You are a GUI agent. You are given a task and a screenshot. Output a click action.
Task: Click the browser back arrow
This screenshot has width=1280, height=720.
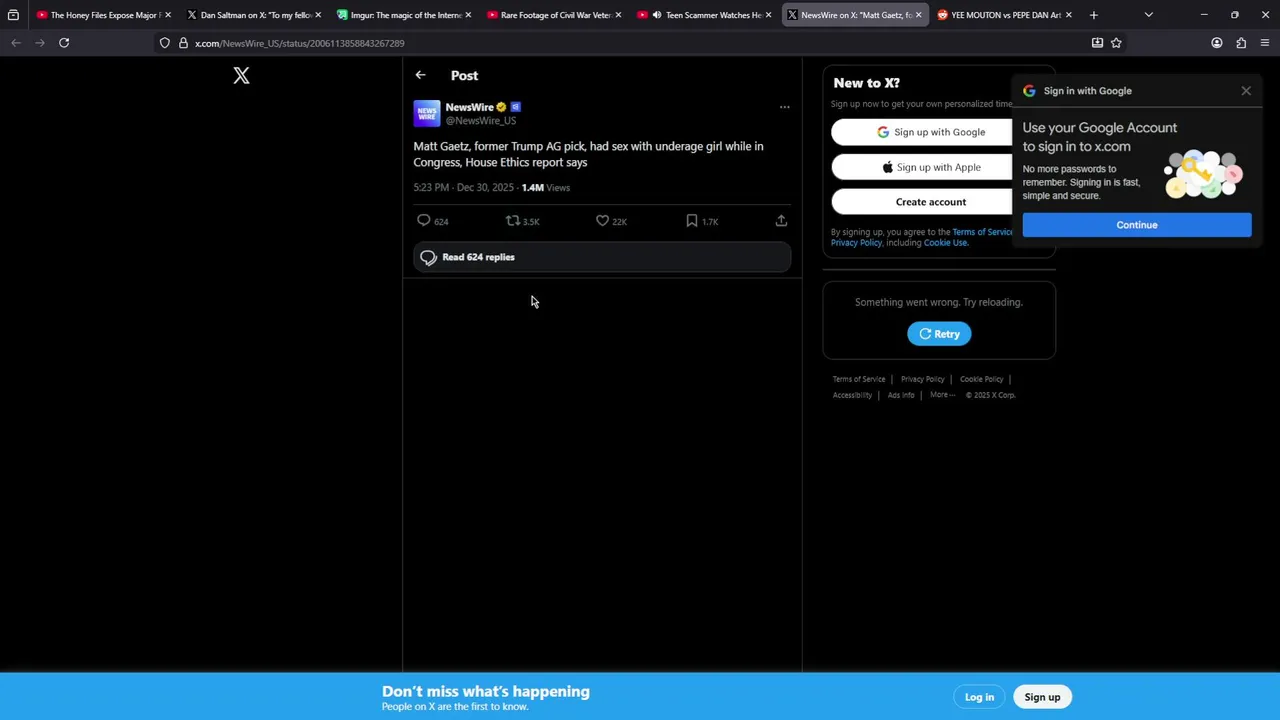(16, 43)
